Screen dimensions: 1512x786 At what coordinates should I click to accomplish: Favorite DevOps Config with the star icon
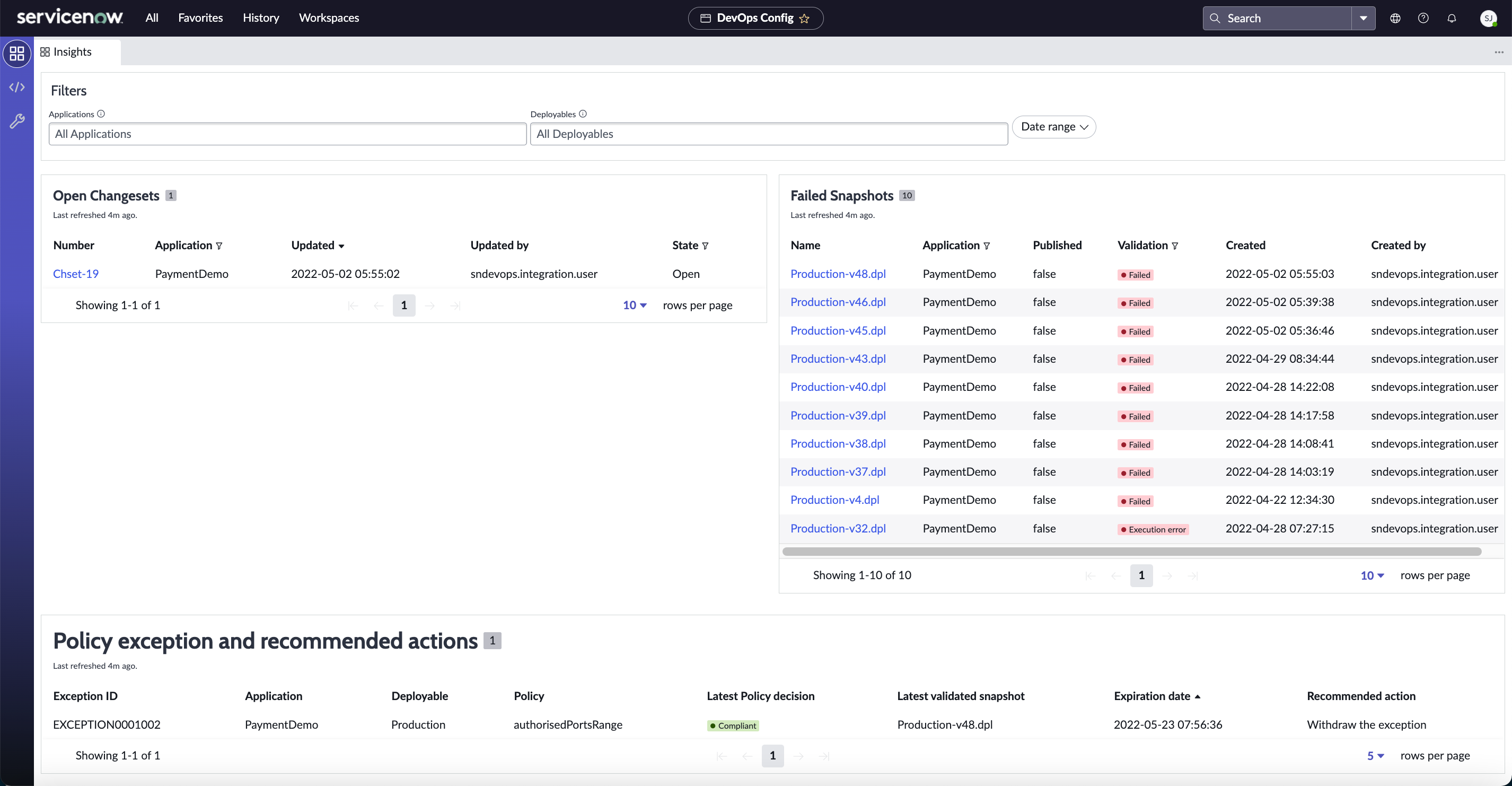click(x=804, y=18)
